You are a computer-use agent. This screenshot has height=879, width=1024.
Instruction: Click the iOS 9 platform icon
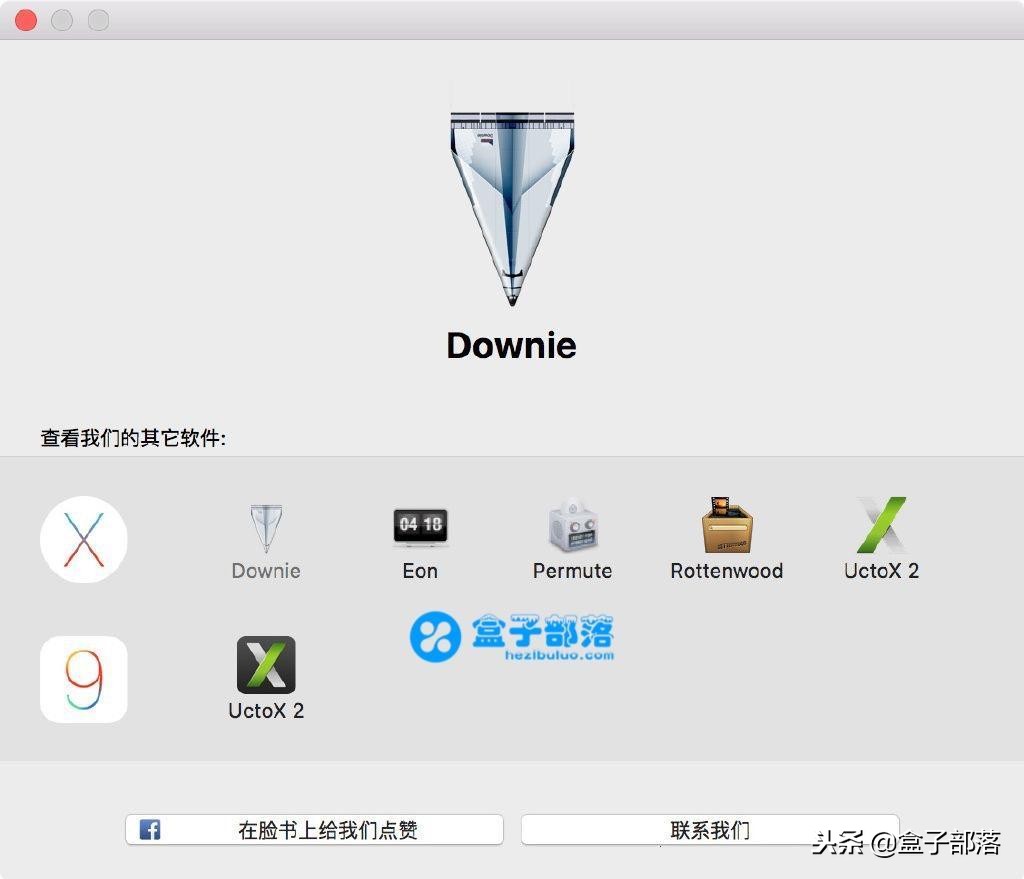[x=83, y=678]
